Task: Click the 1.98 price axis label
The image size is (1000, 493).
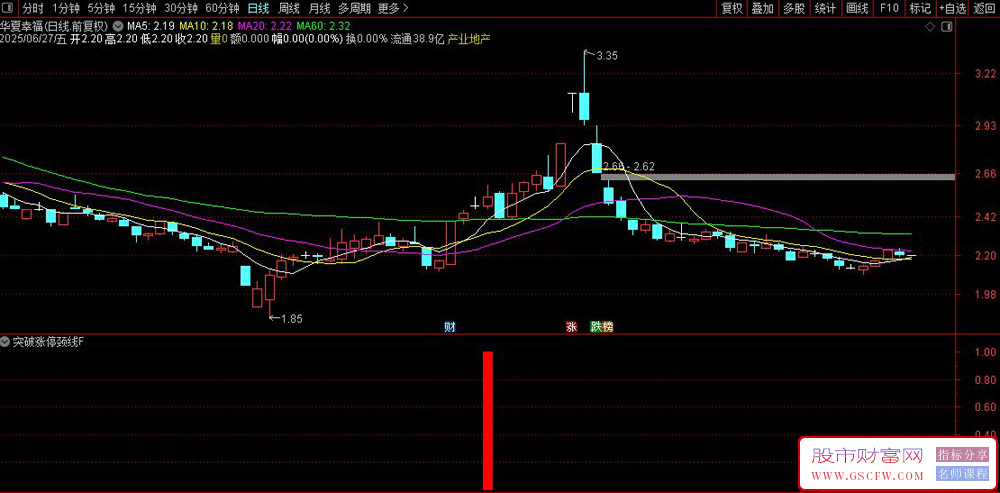Action: 985,295
